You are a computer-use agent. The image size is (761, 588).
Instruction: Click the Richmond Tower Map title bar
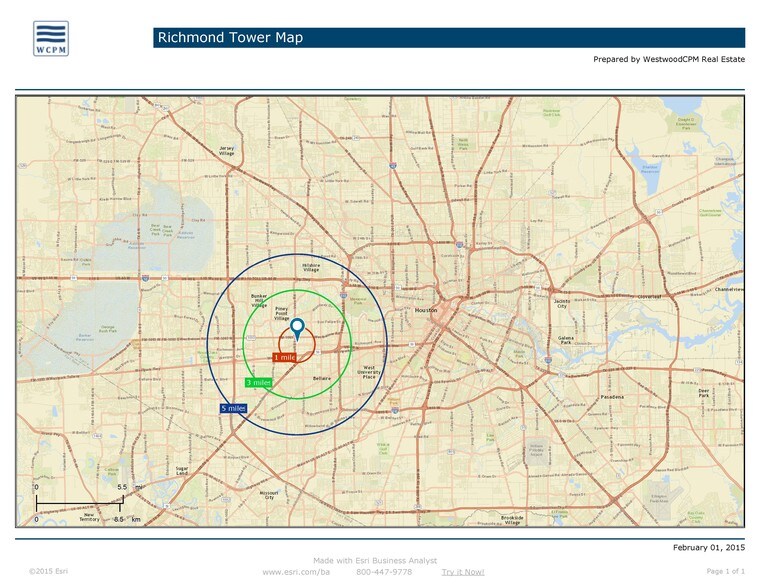click(449, 38)
